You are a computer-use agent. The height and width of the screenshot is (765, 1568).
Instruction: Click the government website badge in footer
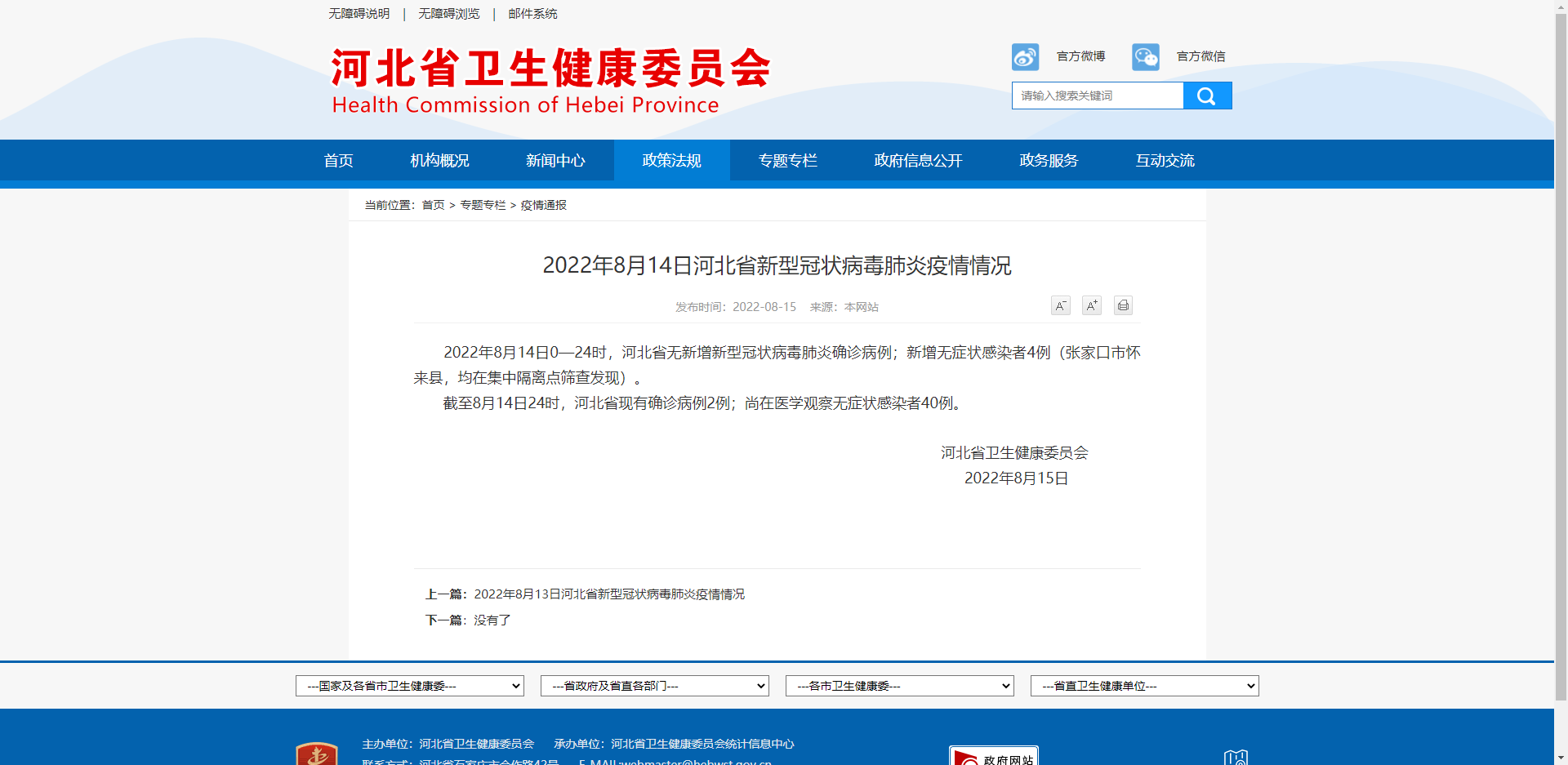pyautogui.click(x=993, y=756)
